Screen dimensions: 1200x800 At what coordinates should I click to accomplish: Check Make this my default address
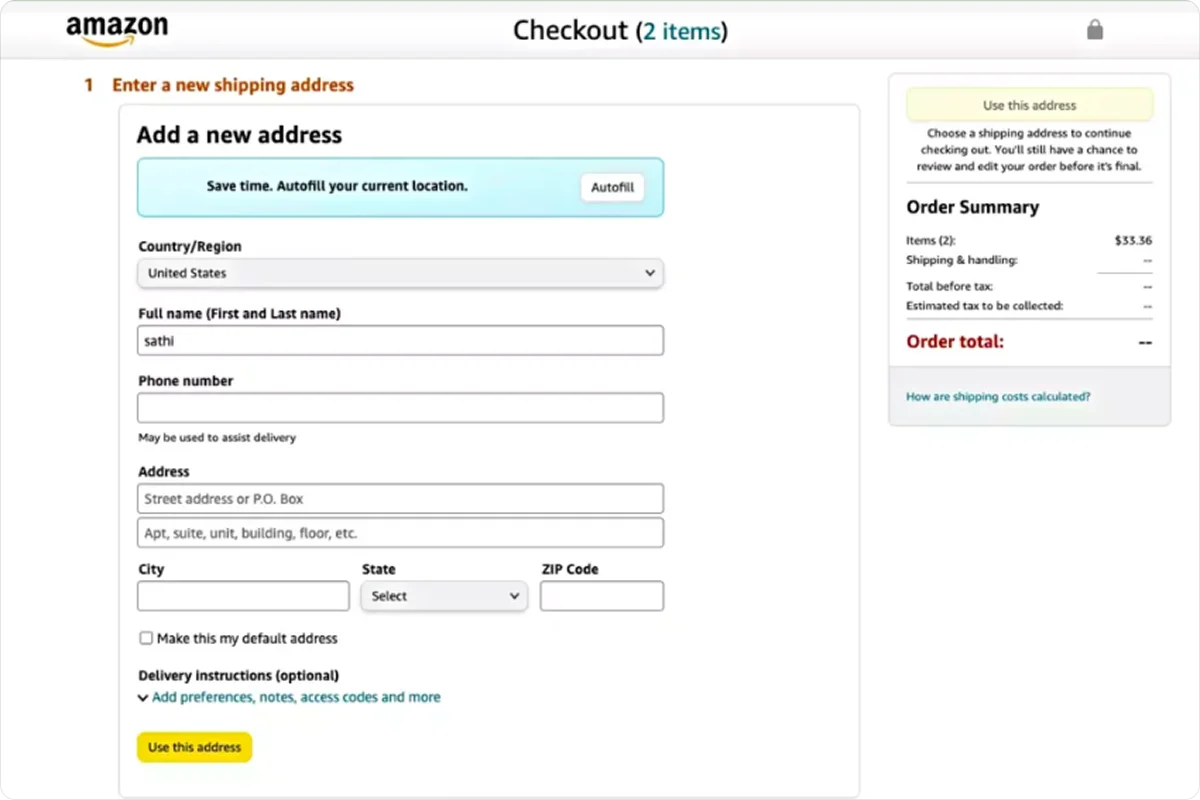pyautogui.click(x=146, y=638)
